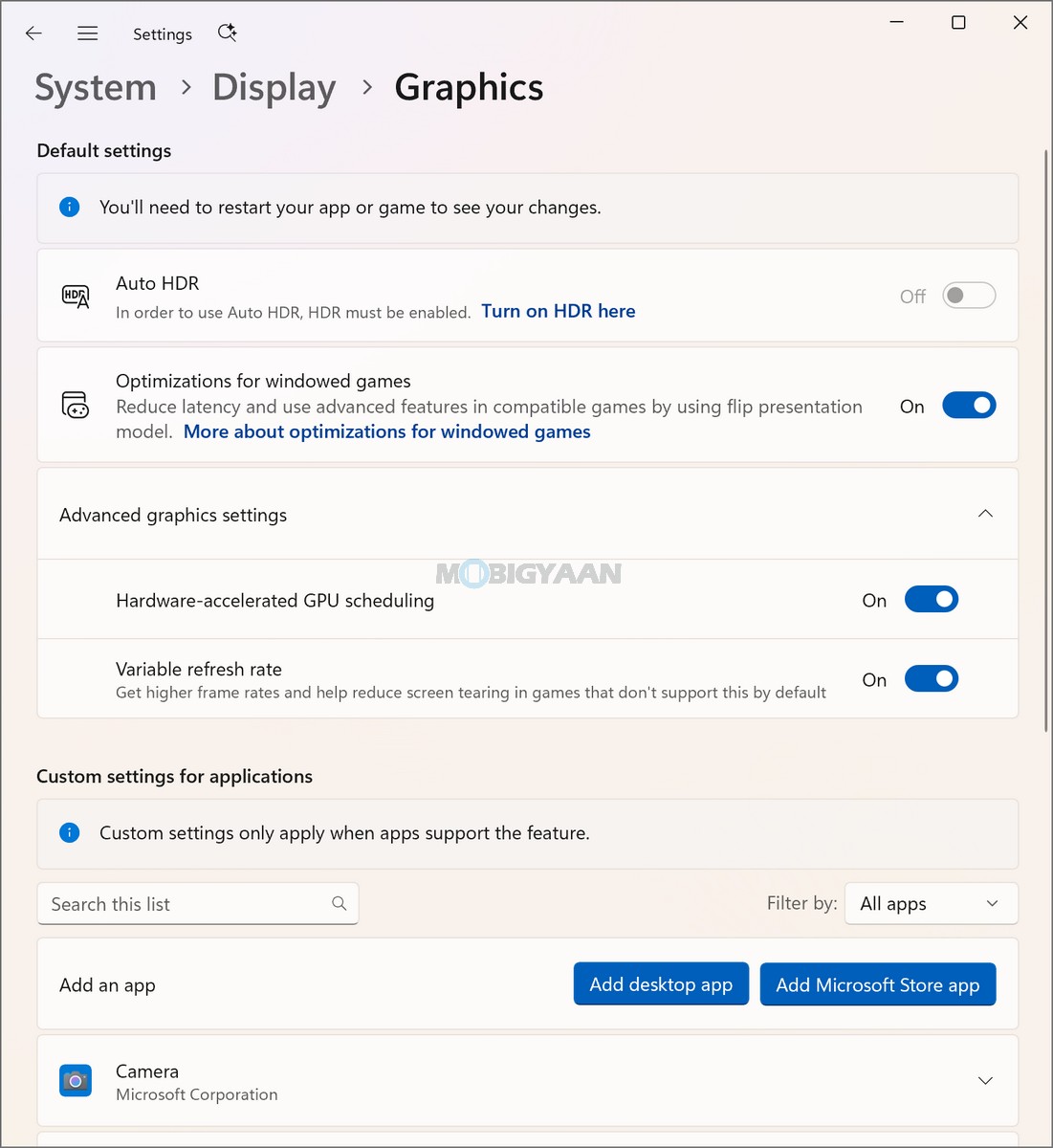Toggle the Auto HDR switch
The width and height of the screenshot is (1053, 1148).
969,296
